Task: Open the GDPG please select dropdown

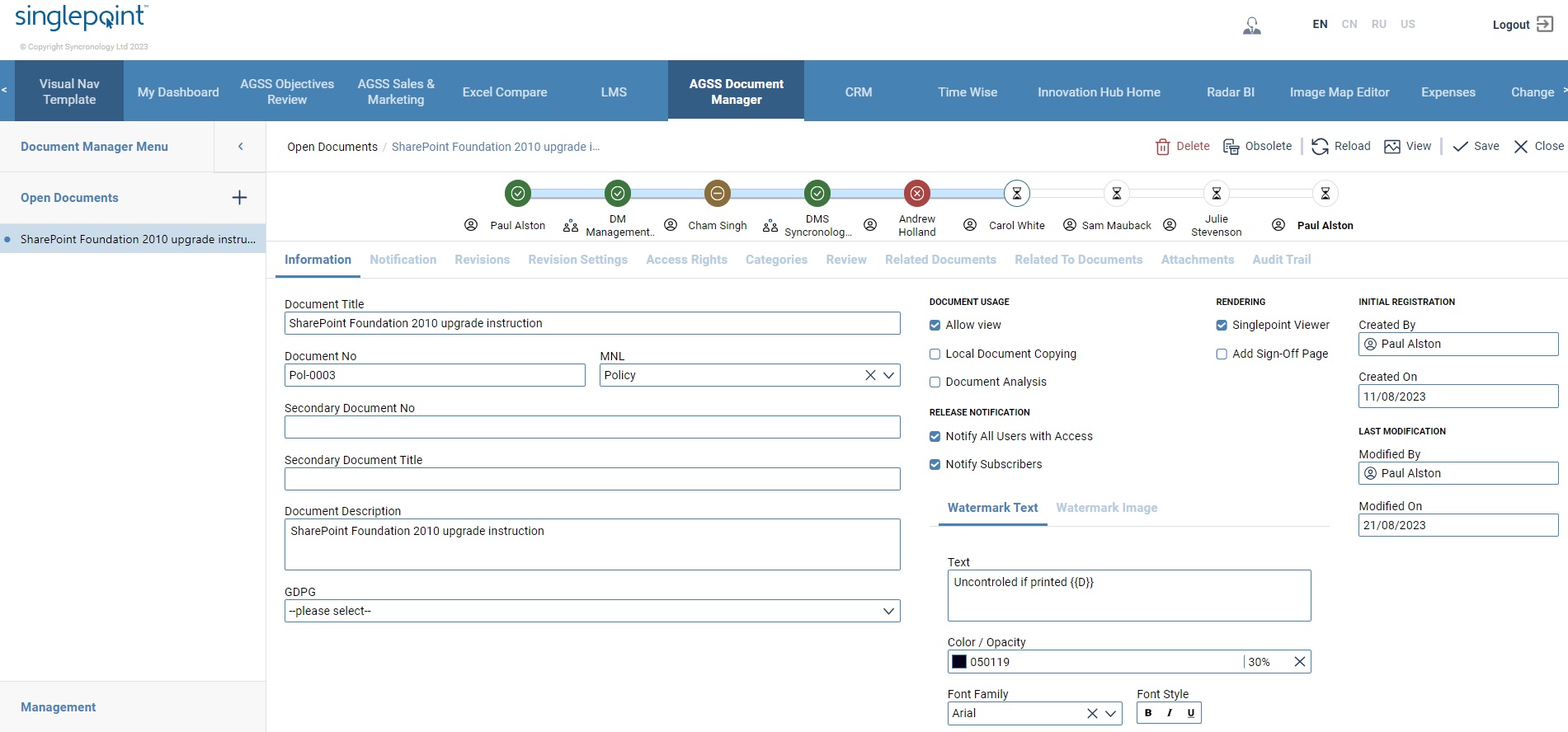Action: [592, 611]
